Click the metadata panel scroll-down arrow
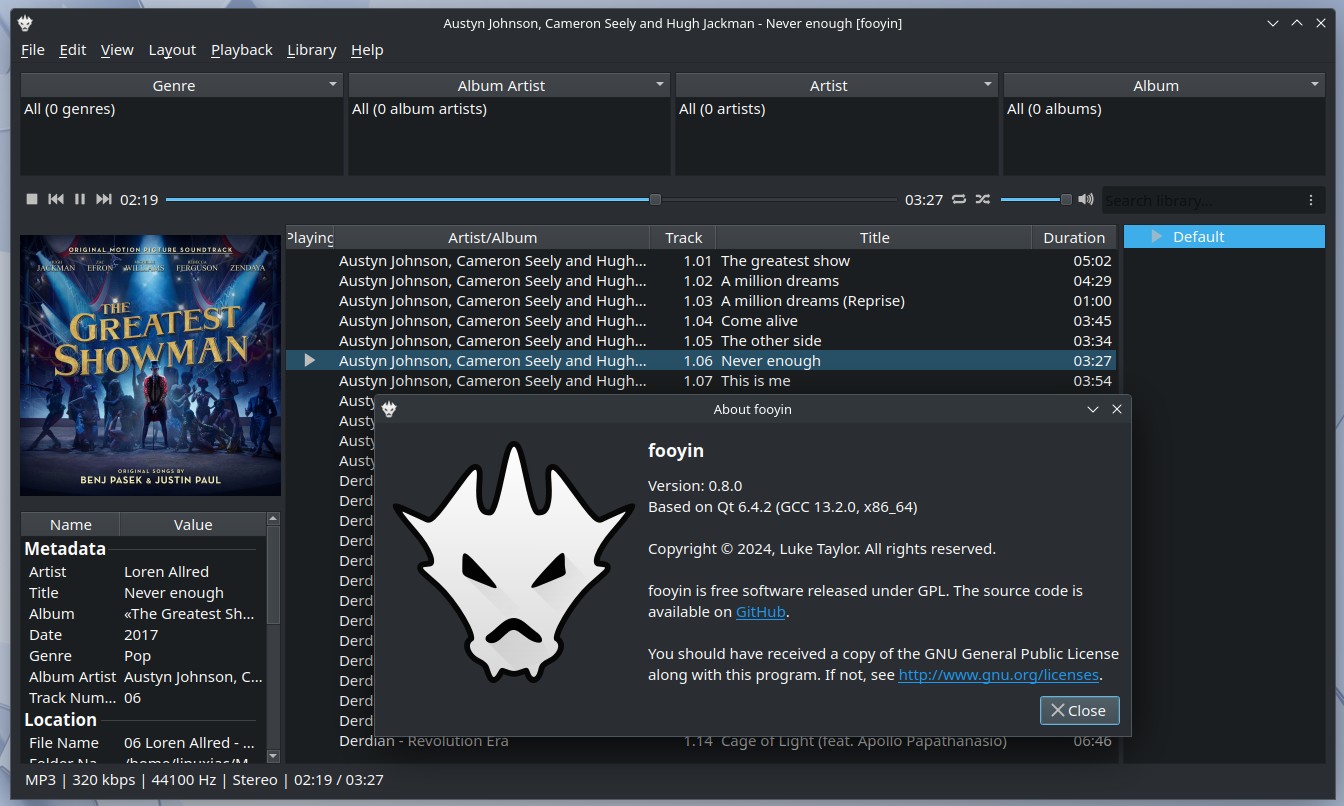The height and width of the screenshot is (806, 1344). pyautogui.click(x=274, y=756)
